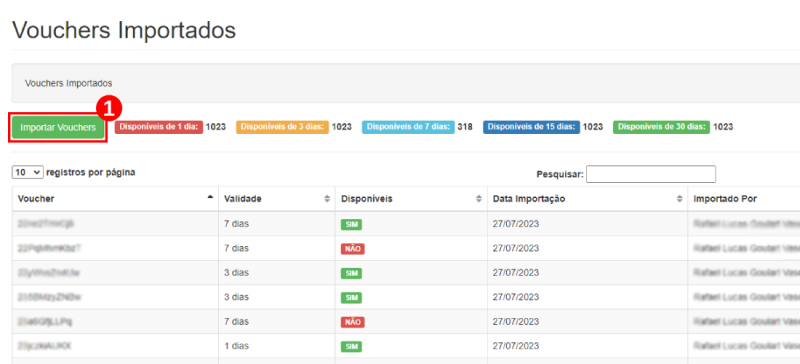Image resolution: width=800 pixels, height=364 pixels.
Task: Click the NÃO badge in the fifth row
Action: pos(353,322)
